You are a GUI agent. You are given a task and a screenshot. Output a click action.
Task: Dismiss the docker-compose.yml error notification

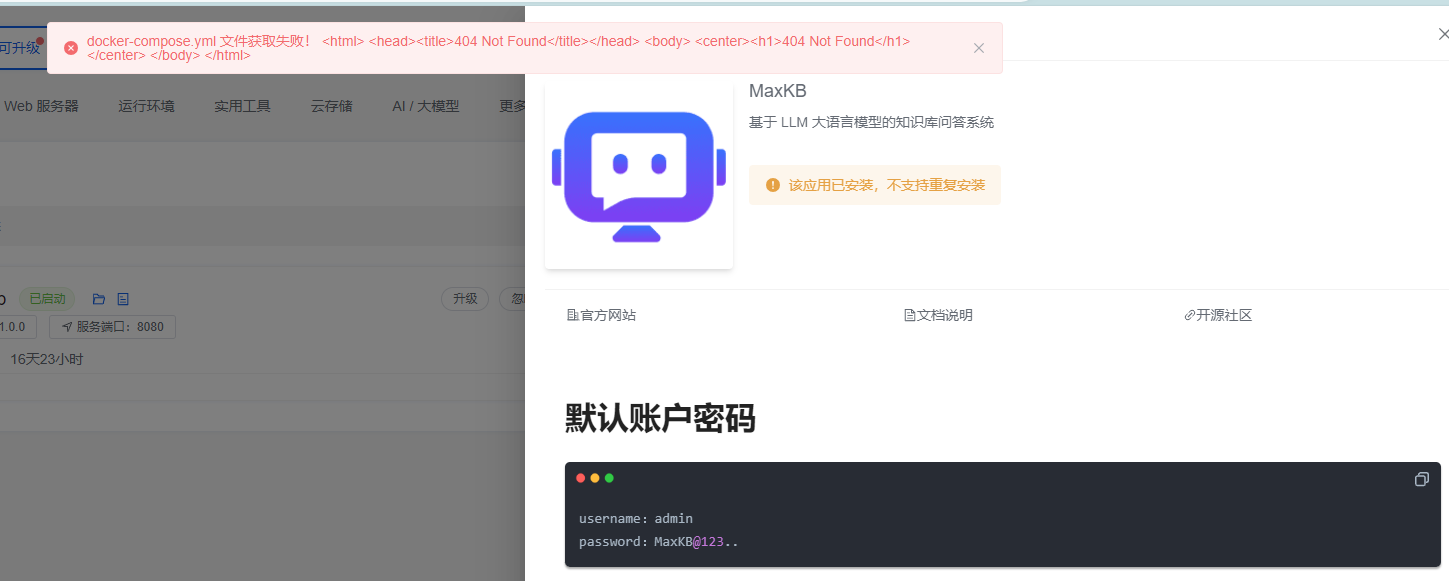pos(979,48)
